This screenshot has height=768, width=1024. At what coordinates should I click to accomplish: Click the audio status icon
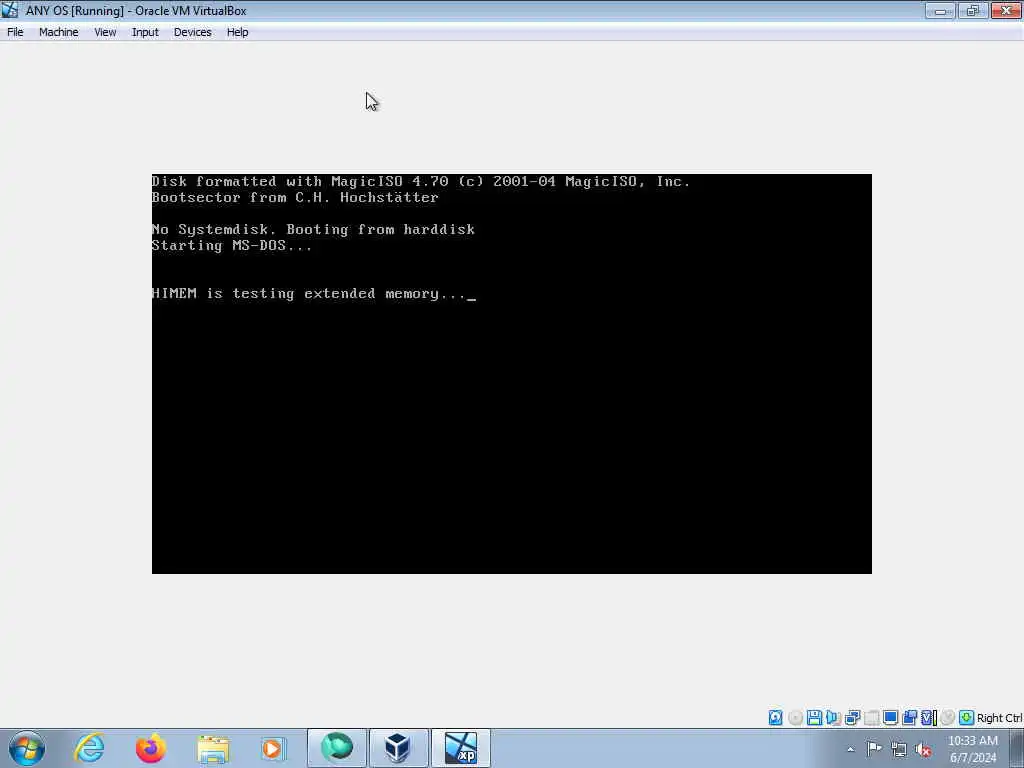[x=833, y=718]
